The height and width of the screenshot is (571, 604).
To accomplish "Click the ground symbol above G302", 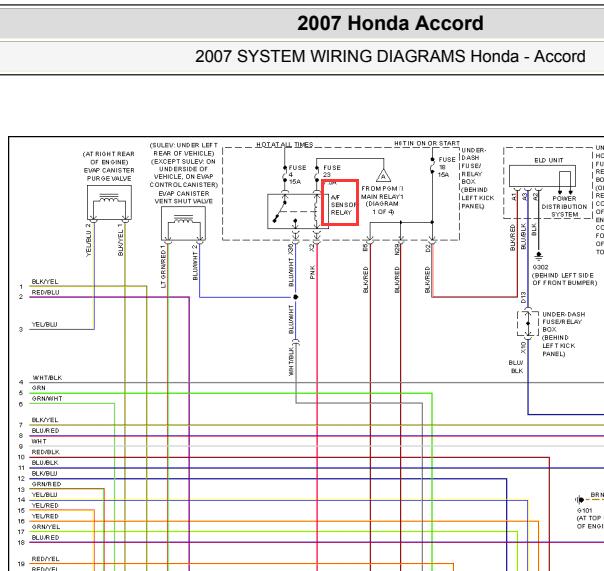I will tap(539, 255).
